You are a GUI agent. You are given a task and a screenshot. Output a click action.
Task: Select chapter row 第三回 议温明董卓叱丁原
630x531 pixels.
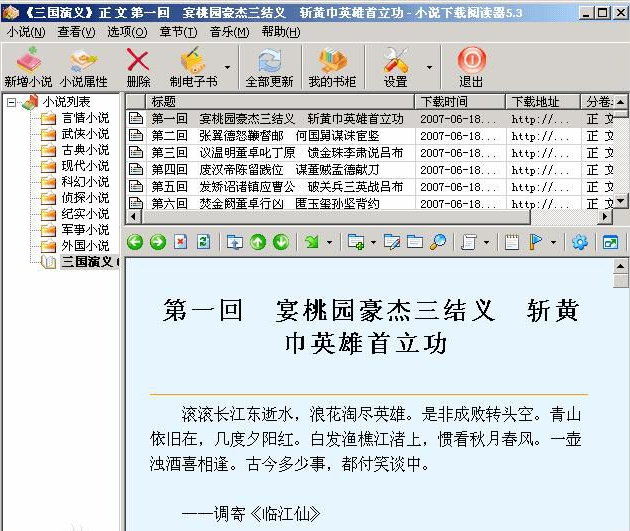370,153
